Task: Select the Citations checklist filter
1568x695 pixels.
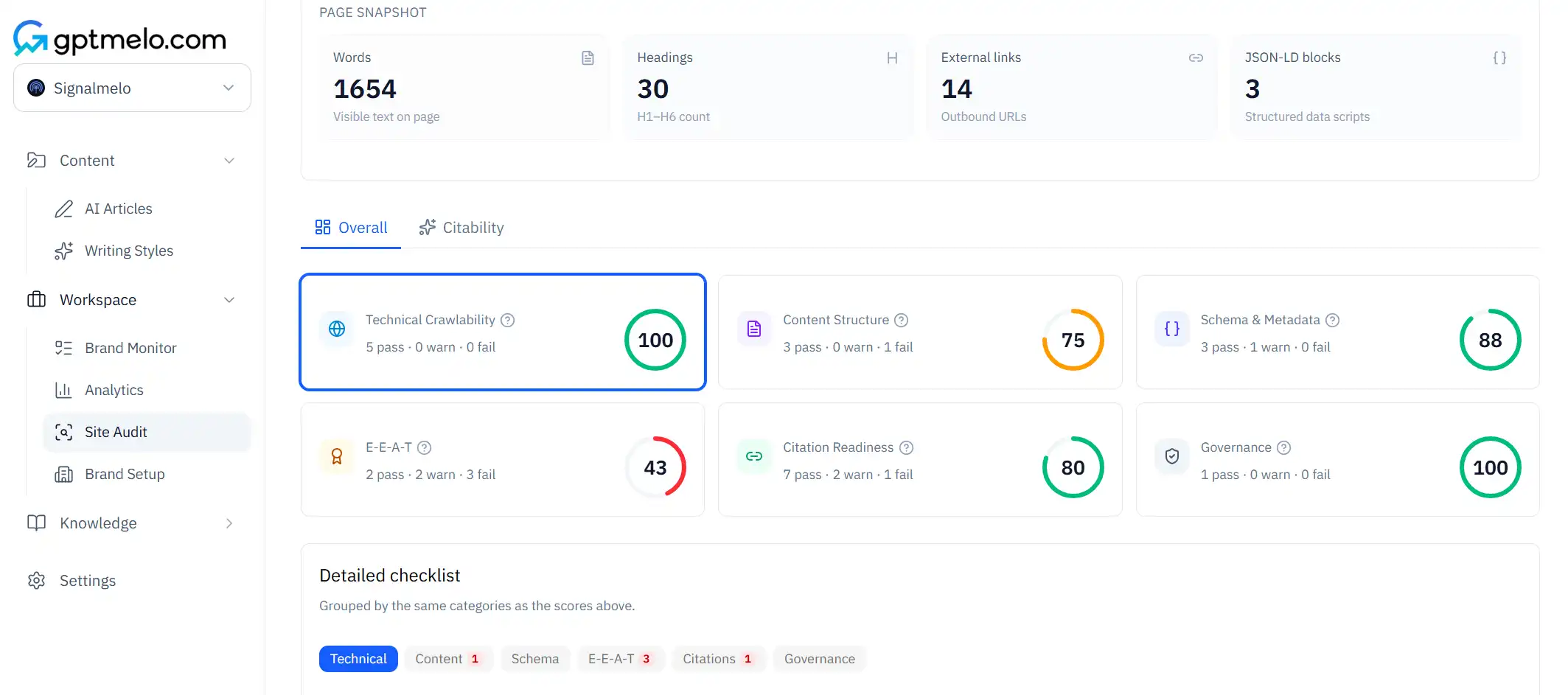Action: pos(719,659)
